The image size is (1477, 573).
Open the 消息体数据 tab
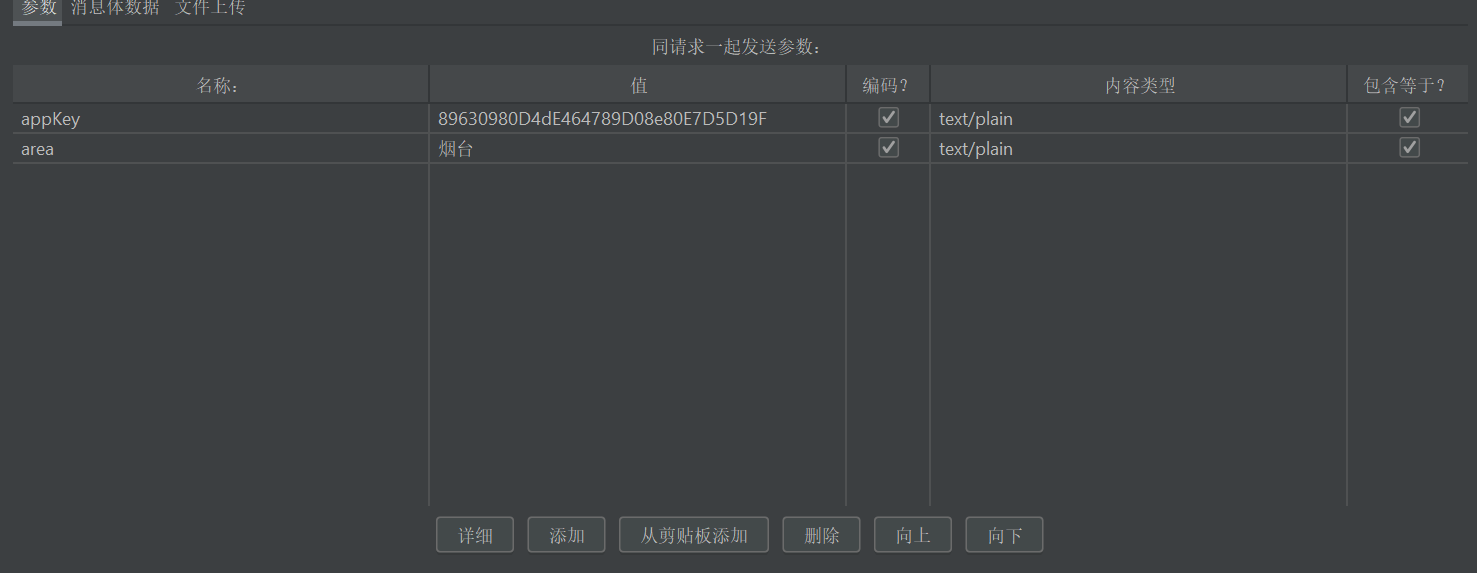(x=115, y=9)
